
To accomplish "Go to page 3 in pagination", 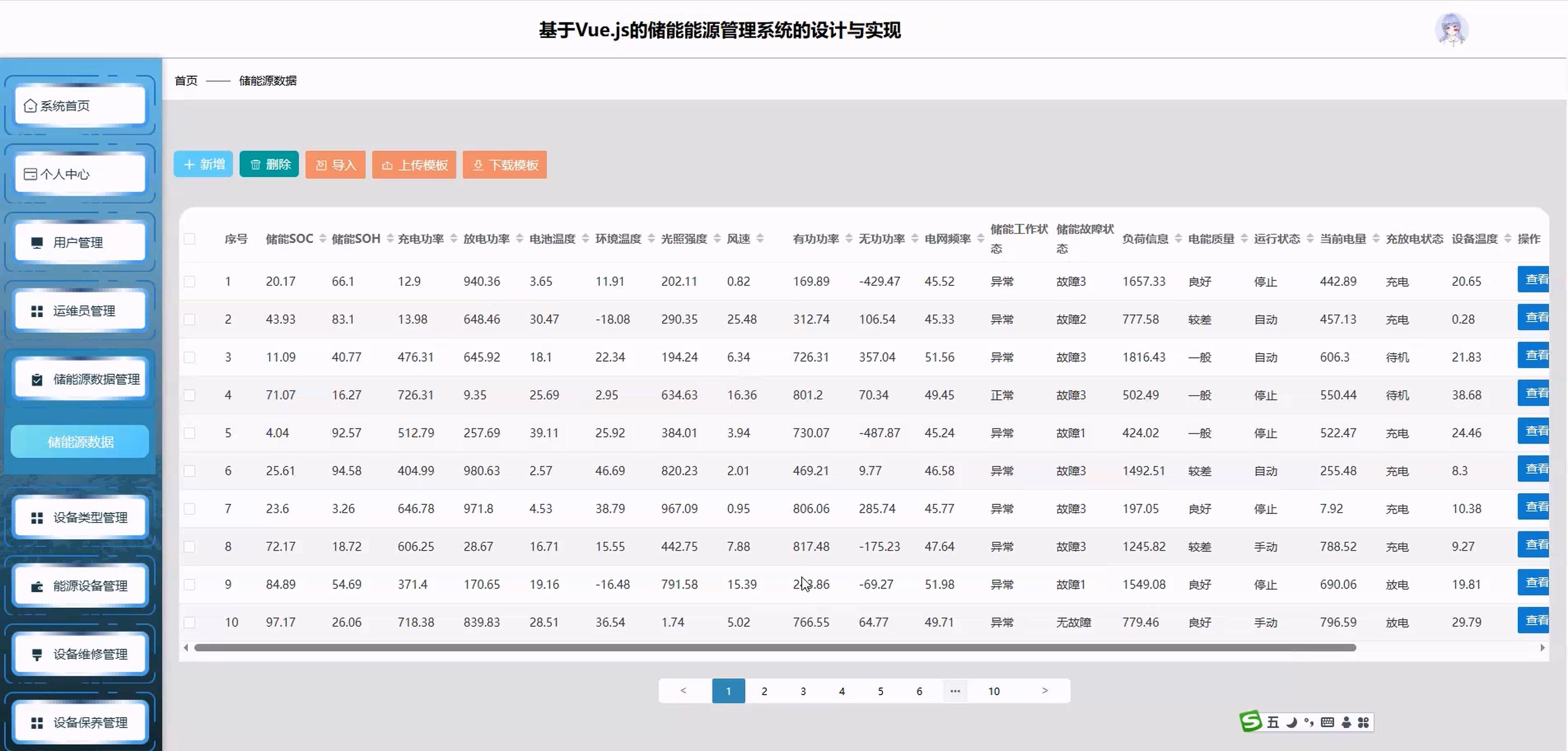I will [x=803, y=691].
